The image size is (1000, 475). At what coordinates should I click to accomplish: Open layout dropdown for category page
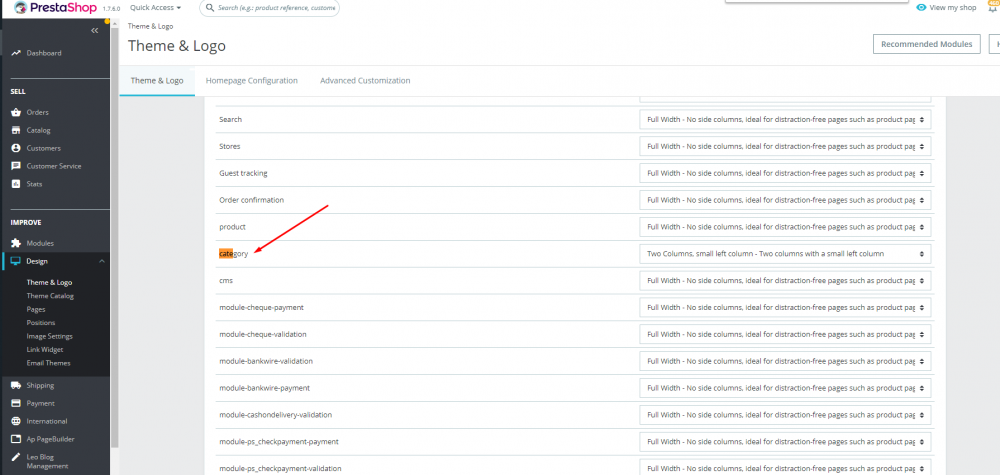point(785,254)
